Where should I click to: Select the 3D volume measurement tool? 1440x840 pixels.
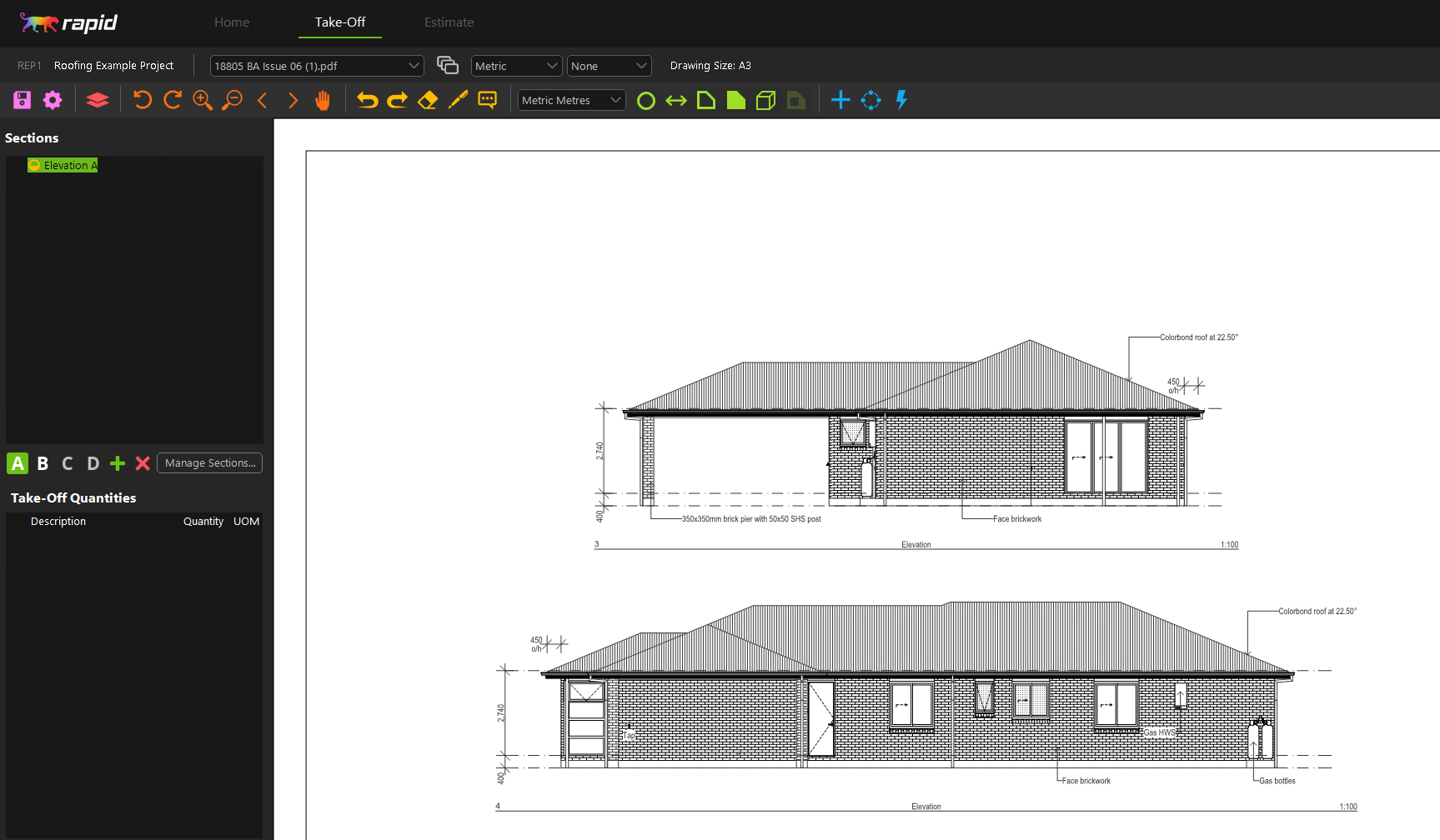(x=765, y=100)
